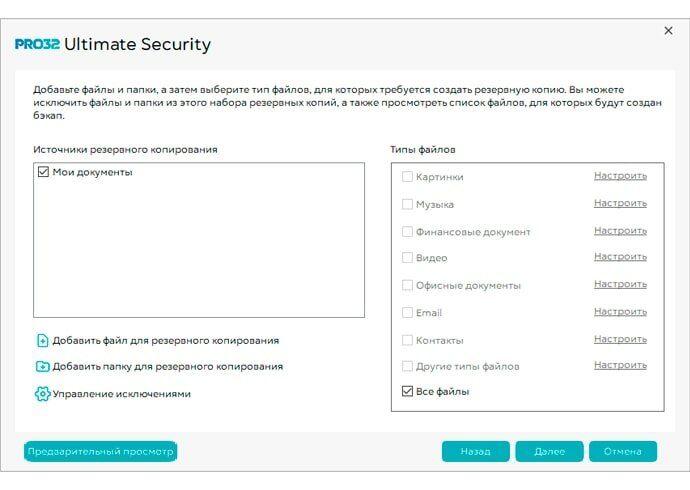Configure Офисные документы via Настроить

coord(620,285)
